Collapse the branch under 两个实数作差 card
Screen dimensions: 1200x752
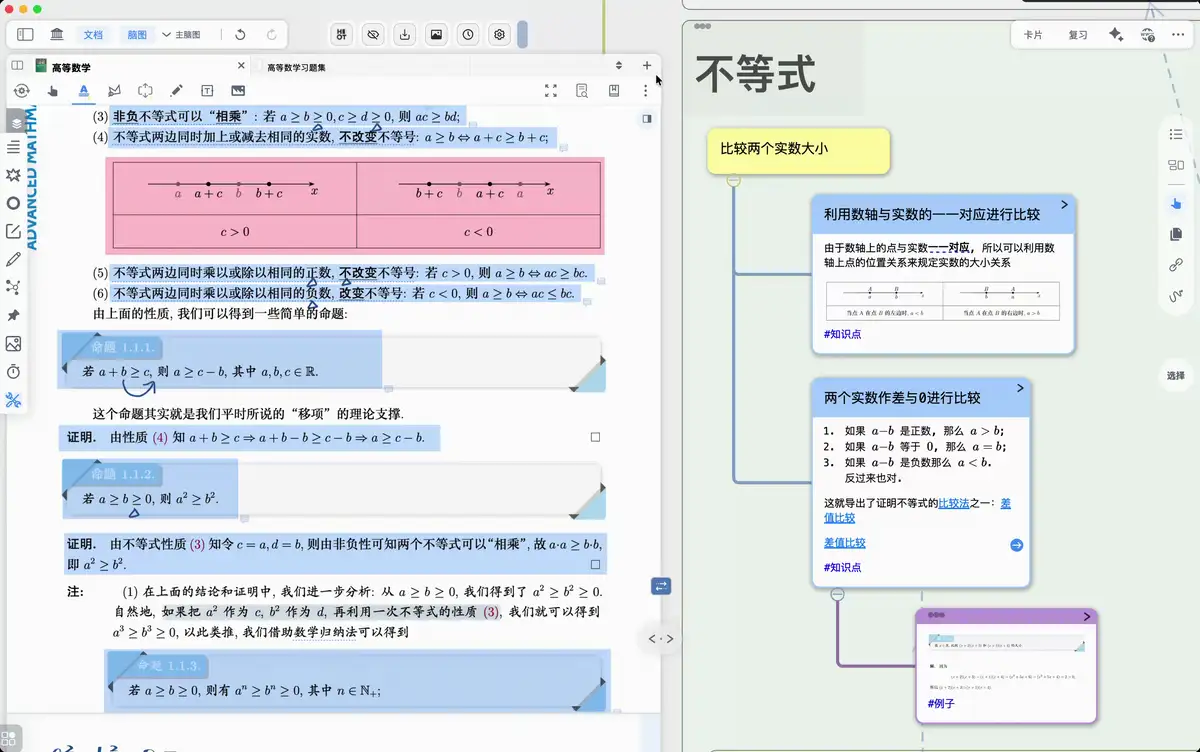[838, 594]
